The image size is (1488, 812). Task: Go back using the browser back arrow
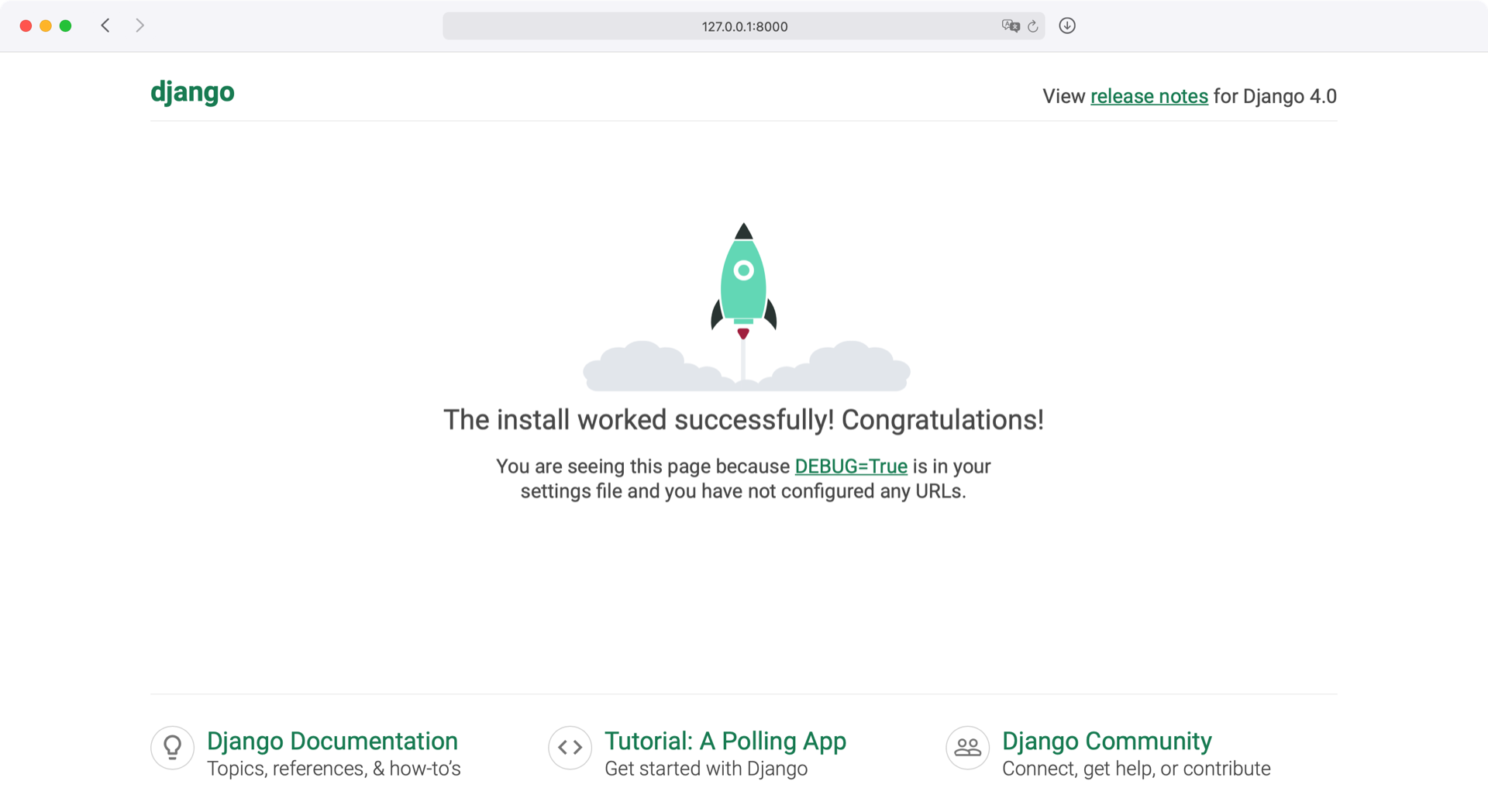click(x=105, y=26)
